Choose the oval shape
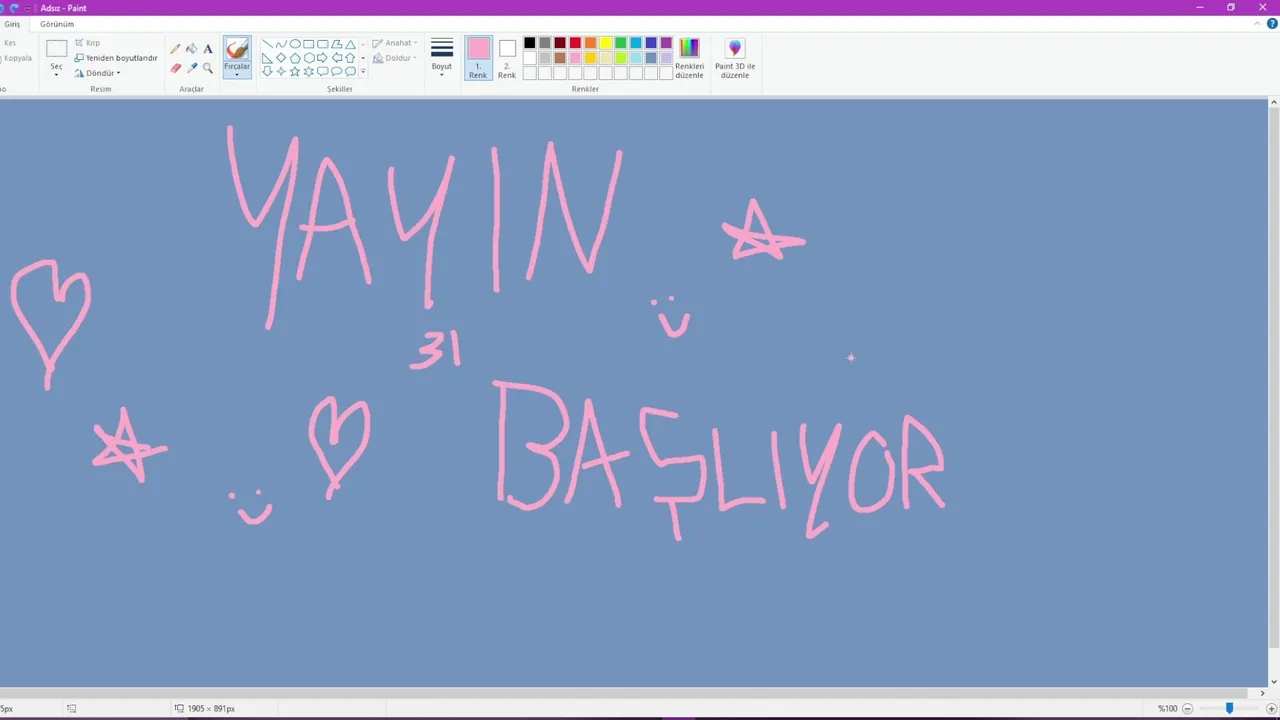1280x720 pixels. click(x=295, y=44)
